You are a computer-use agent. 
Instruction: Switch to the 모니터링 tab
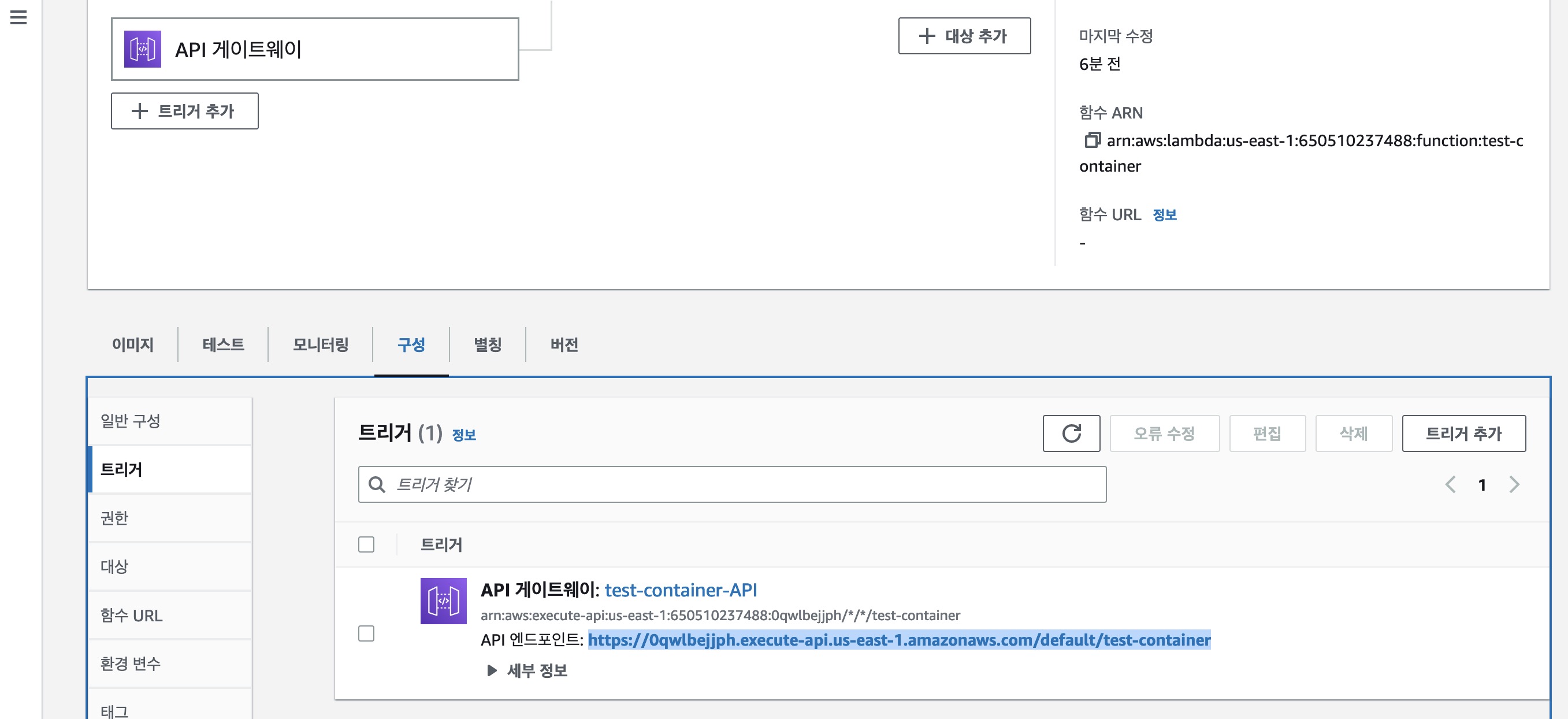tap(320, 344)
